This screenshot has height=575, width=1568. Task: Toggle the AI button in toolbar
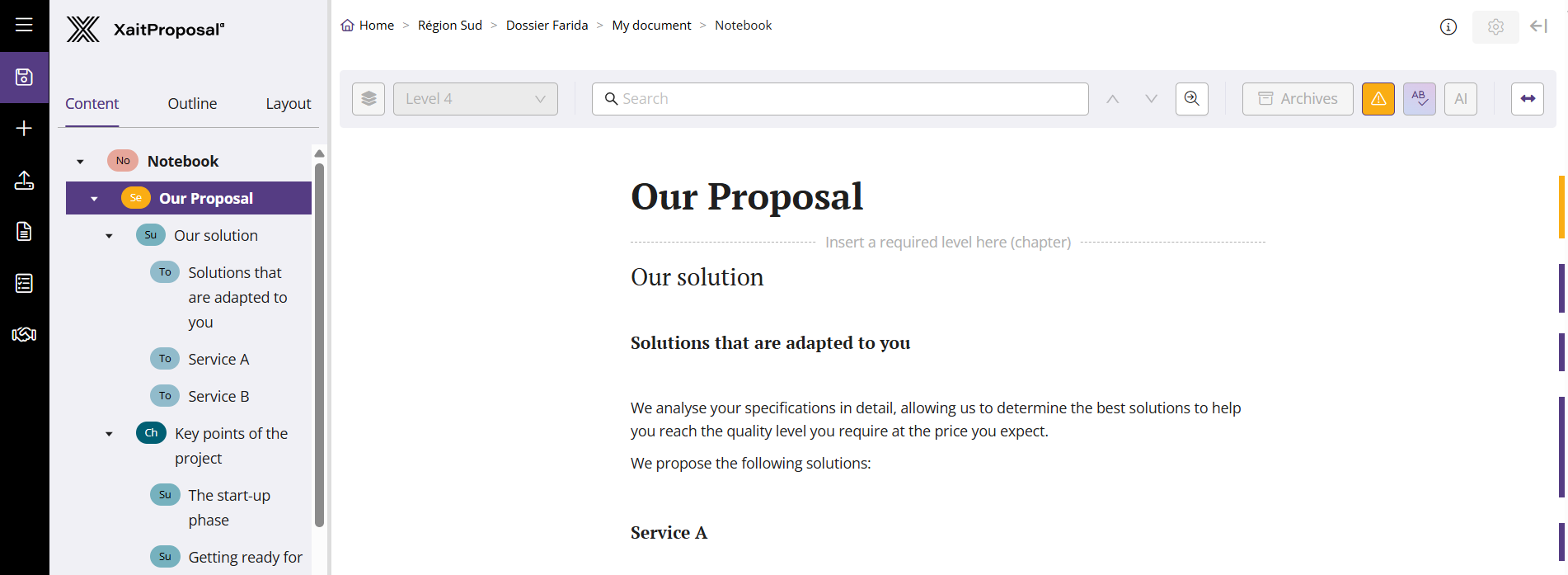coord(1460,99)
